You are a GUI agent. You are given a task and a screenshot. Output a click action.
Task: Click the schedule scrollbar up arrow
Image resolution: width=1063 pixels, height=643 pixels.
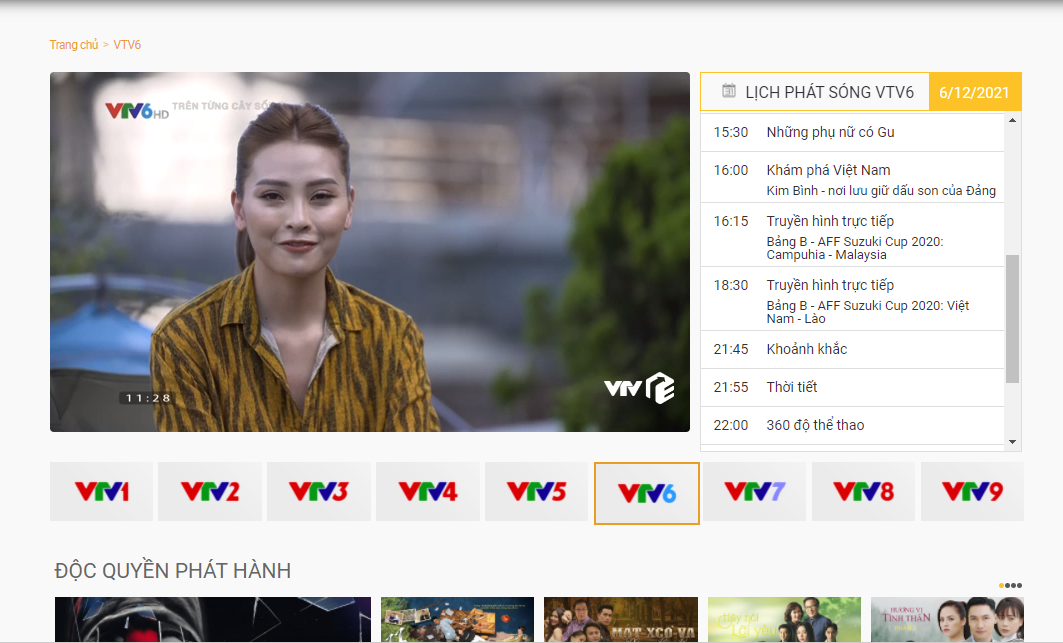pos(1012,120)
